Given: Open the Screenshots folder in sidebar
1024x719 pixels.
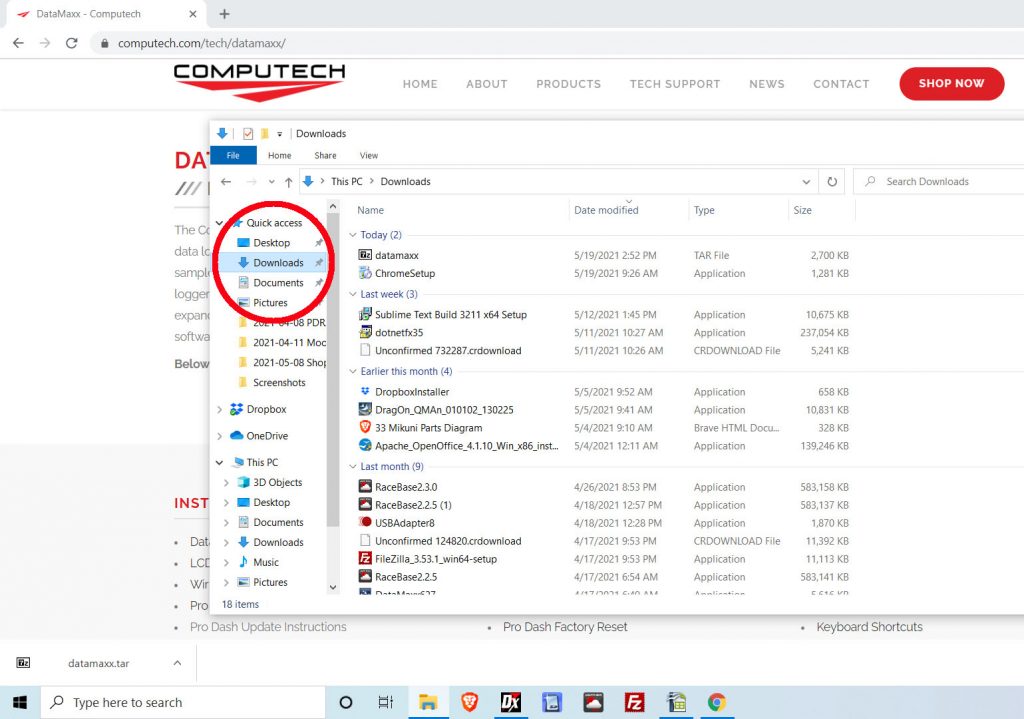Looking at the screenshot, I should click(279, 383).
